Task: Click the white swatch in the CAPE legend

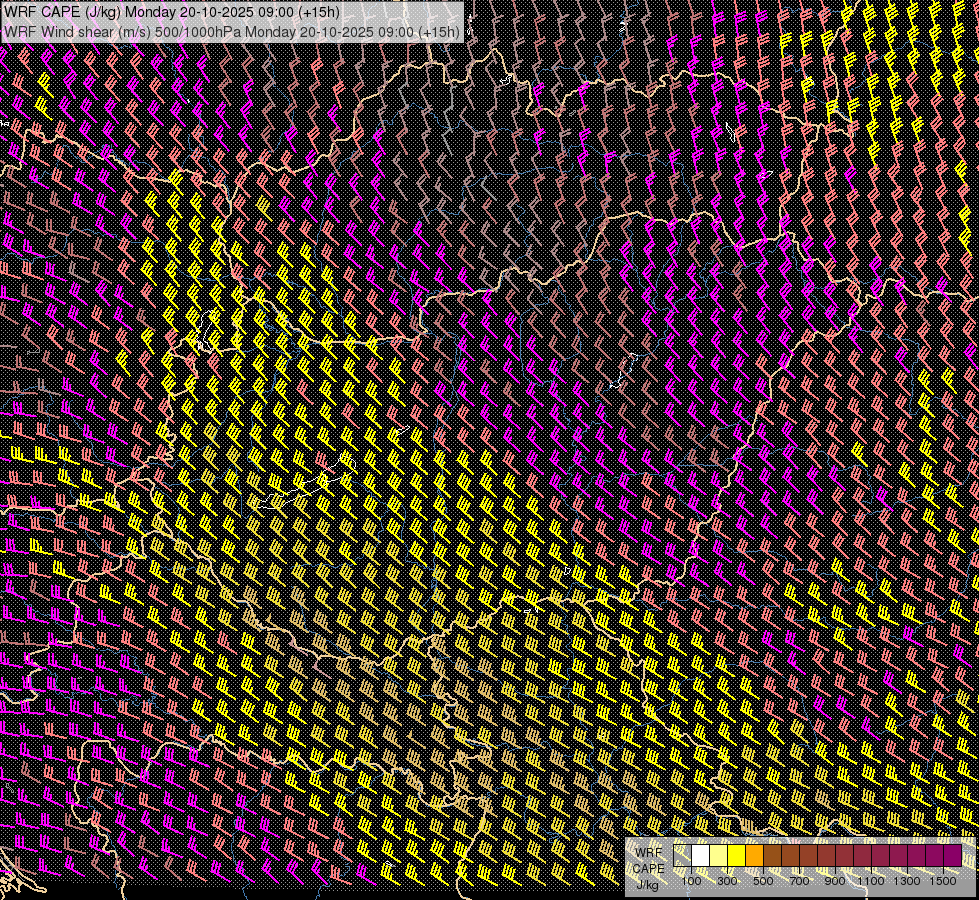Action: tap(701, 855)
